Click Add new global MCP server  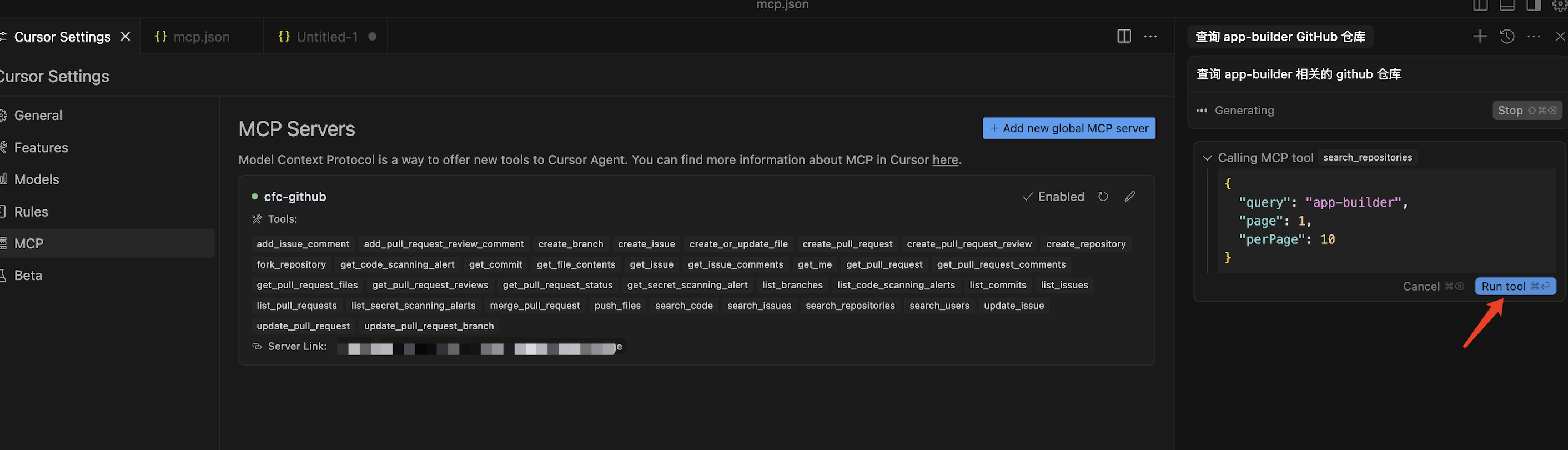pos(1068,128)
